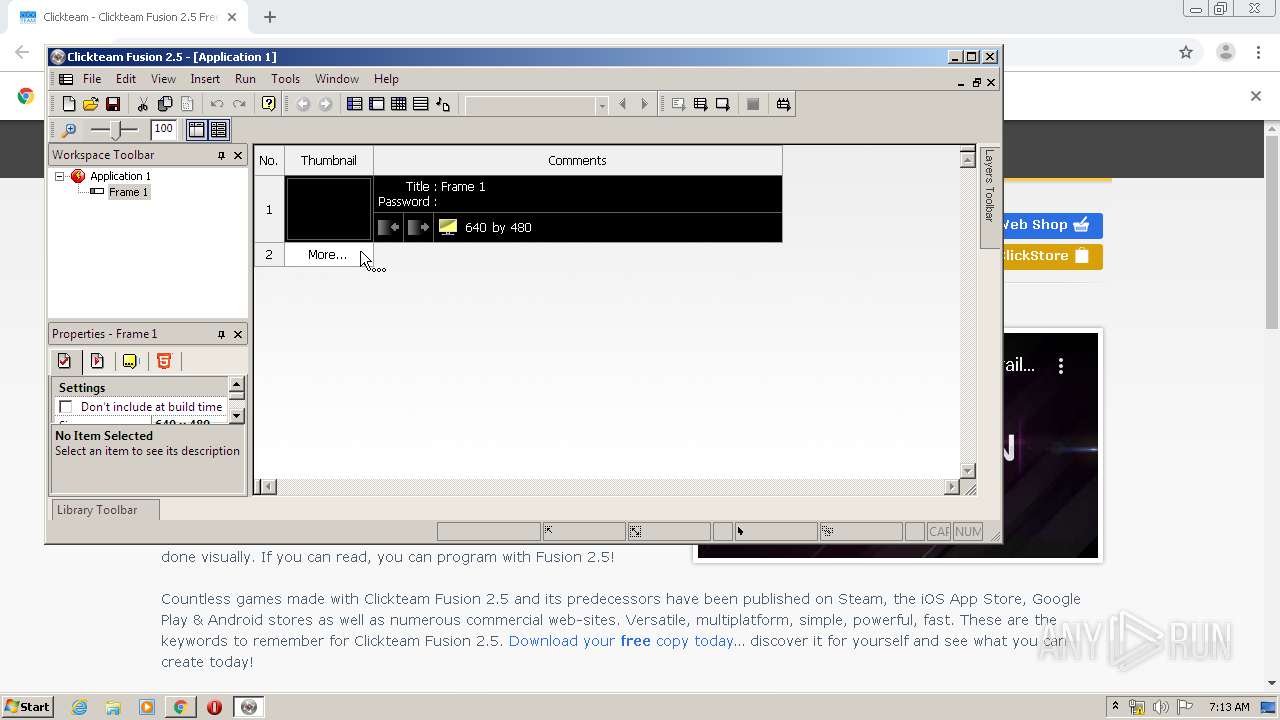Image resolution: width=1280 pixels, height=720 pixels.
Task: Select the Frame 1 thumbnail
Action: pos(329,209)
